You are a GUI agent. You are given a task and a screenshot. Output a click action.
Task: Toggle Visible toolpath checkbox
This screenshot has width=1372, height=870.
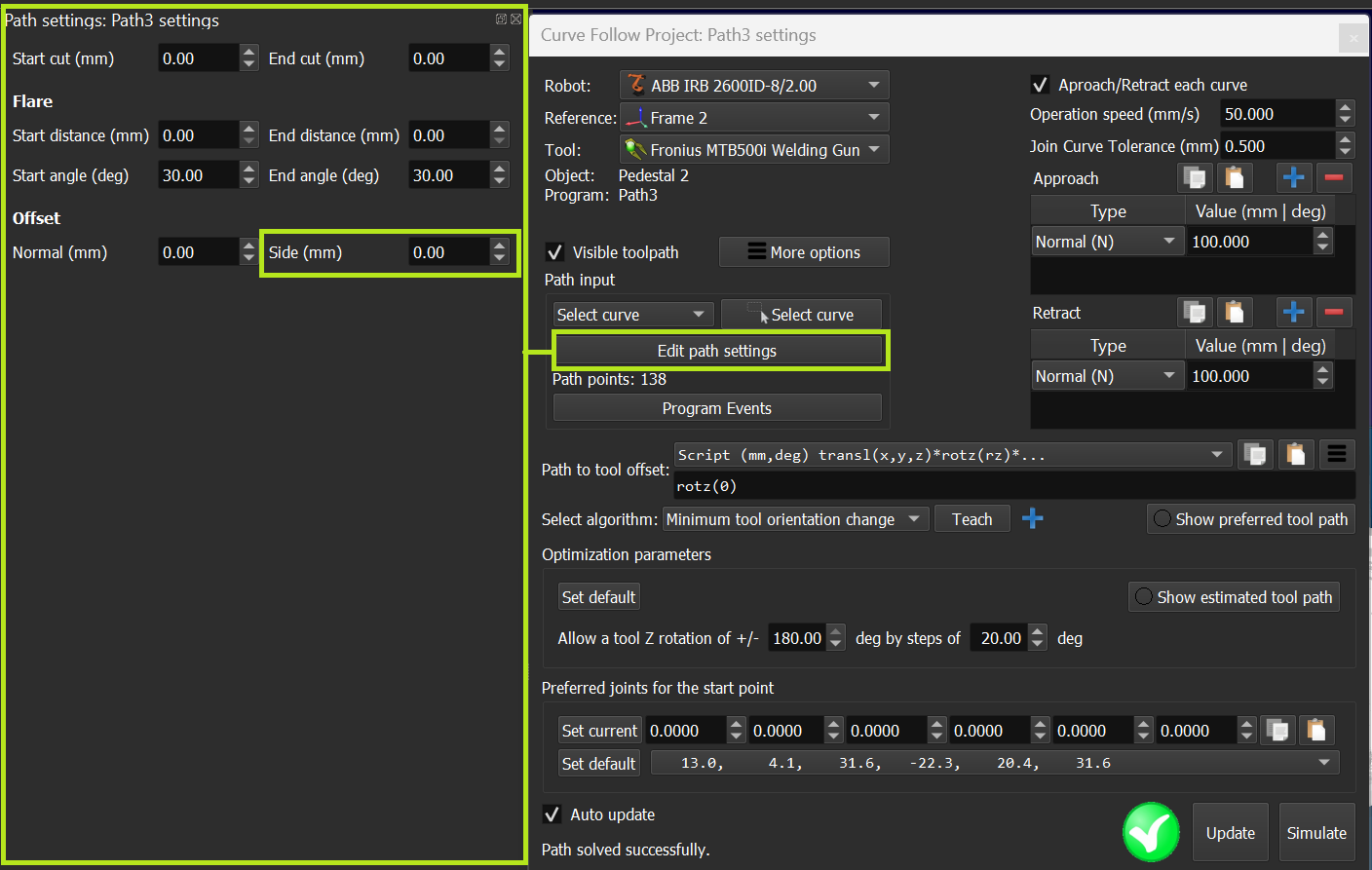555,252
